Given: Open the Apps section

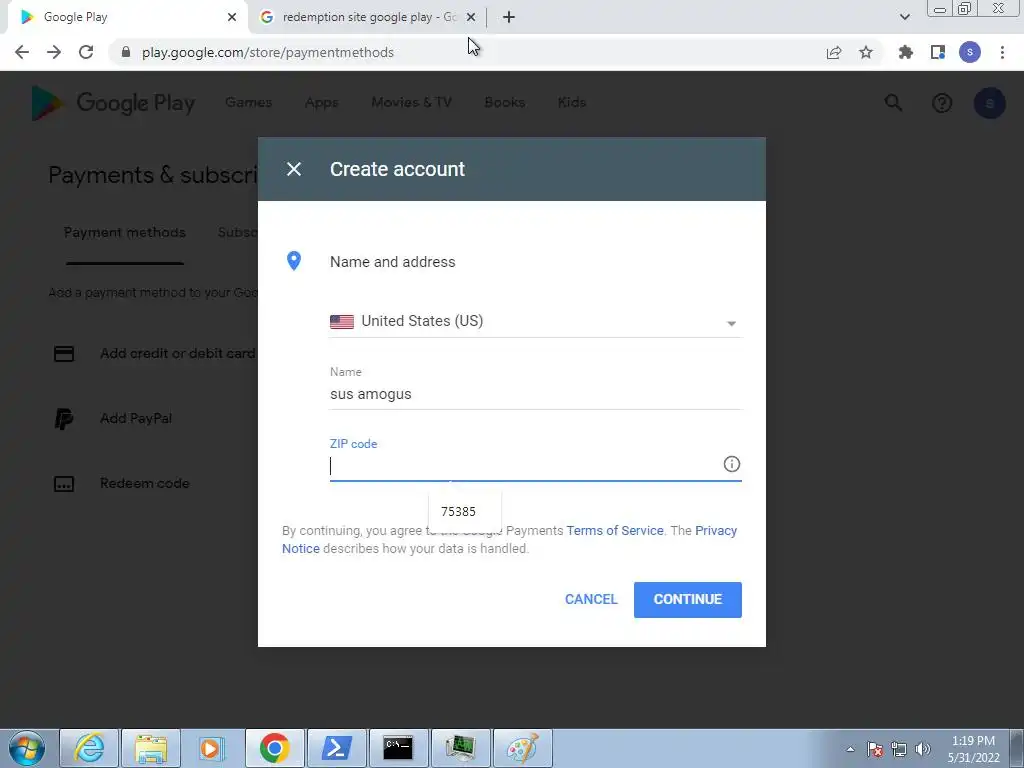Looking at the screenshot, I should click(321, 103).
